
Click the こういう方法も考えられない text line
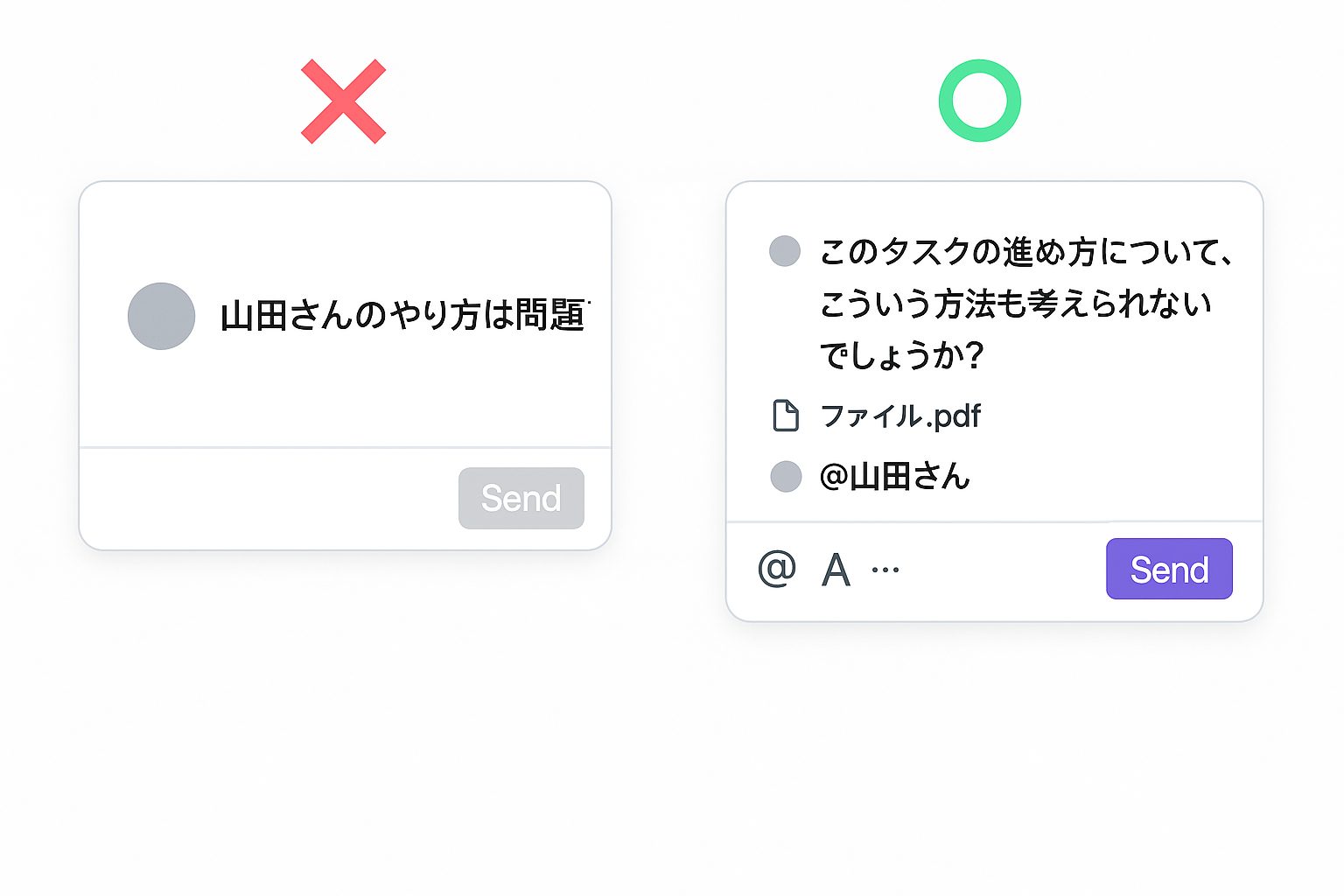[x=1016, y=304]
